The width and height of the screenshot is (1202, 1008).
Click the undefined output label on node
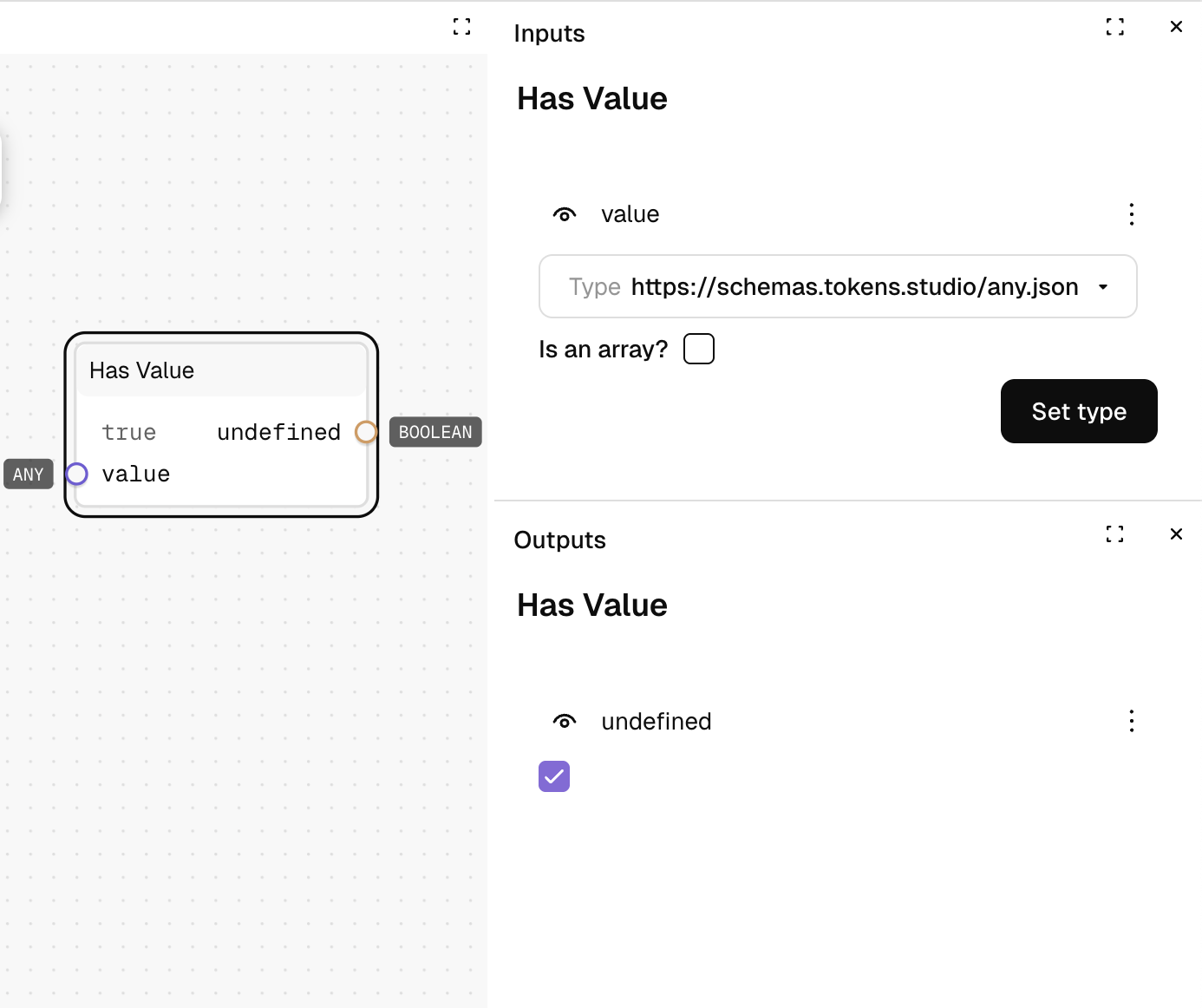point(278,432)
